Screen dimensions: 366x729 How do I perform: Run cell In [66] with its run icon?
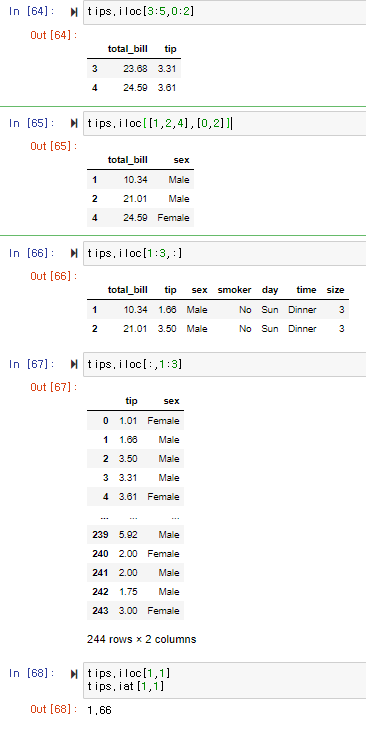(x=73, y=253)
